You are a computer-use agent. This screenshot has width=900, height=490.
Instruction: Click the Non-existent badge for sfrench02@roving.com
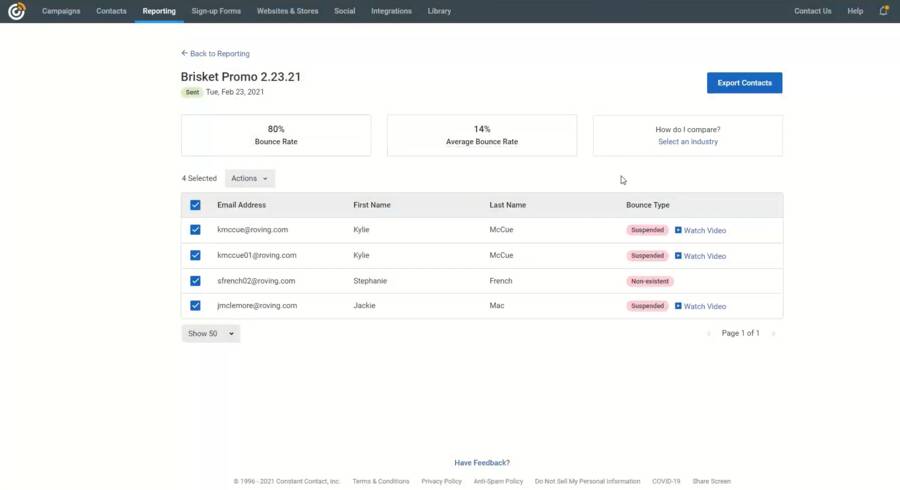pos(650,281)
